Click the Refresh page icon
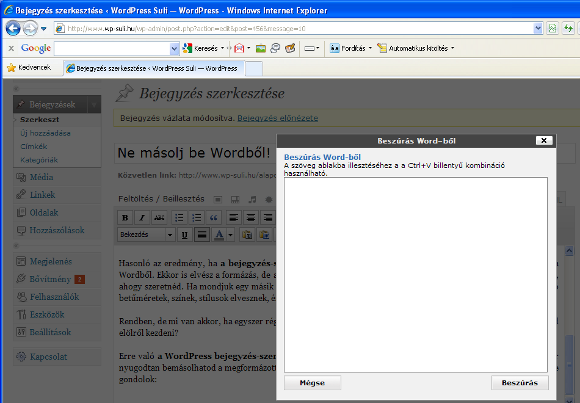This screenshot has width=580, height=403. tap(568, 28)
